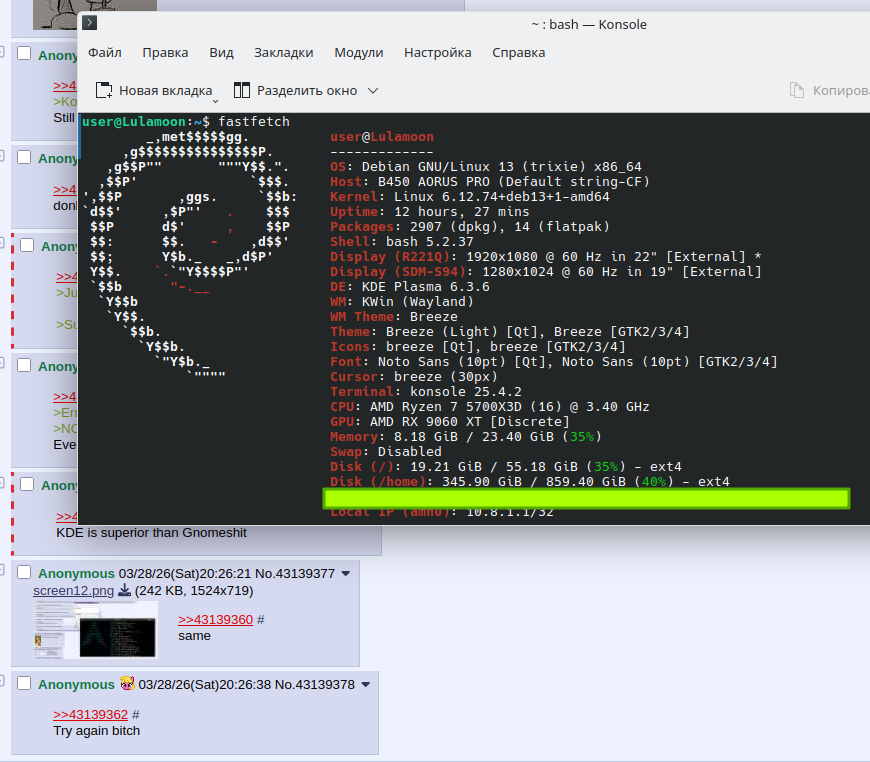Click the 'WM Theme: Breeze' line
The image size is (870, 762).
pos(393,316)
